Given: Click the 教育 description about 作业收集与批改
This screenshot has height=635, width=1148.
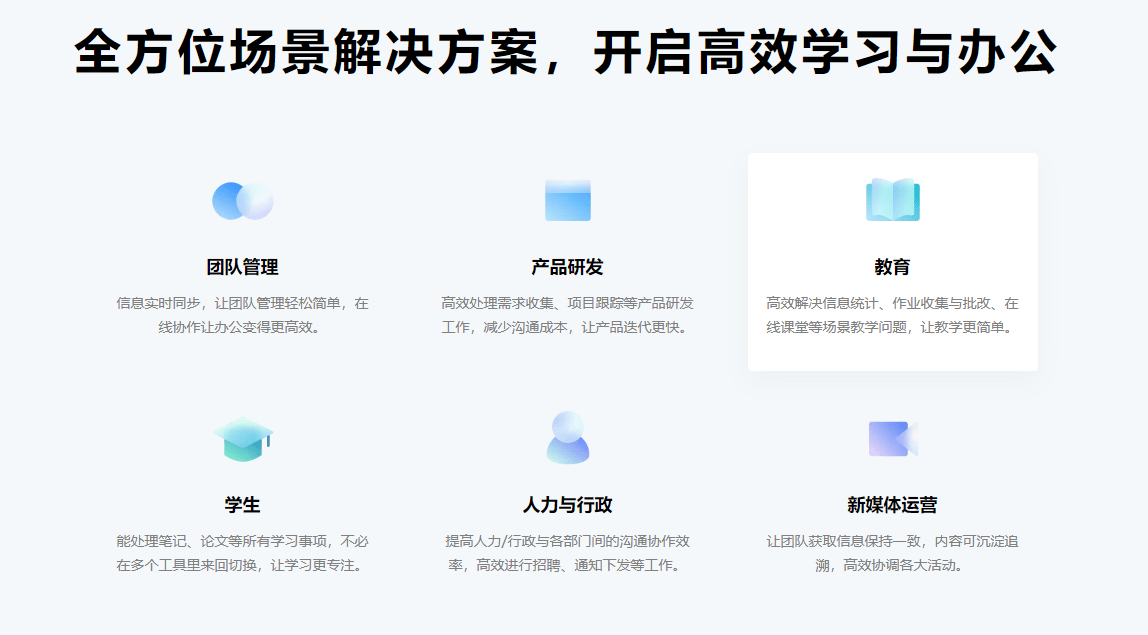Looking at the screenshot, I should 892,315.
